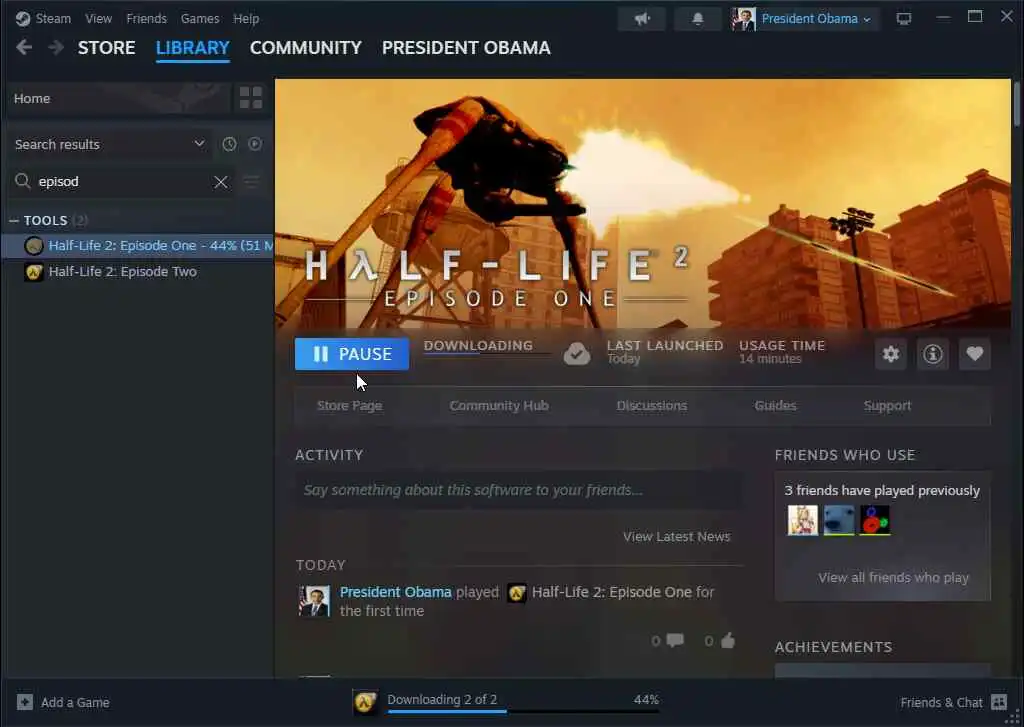Viewport: 1024px width, 727px height.
Task: Open the Discussions link
Action: 652,406
